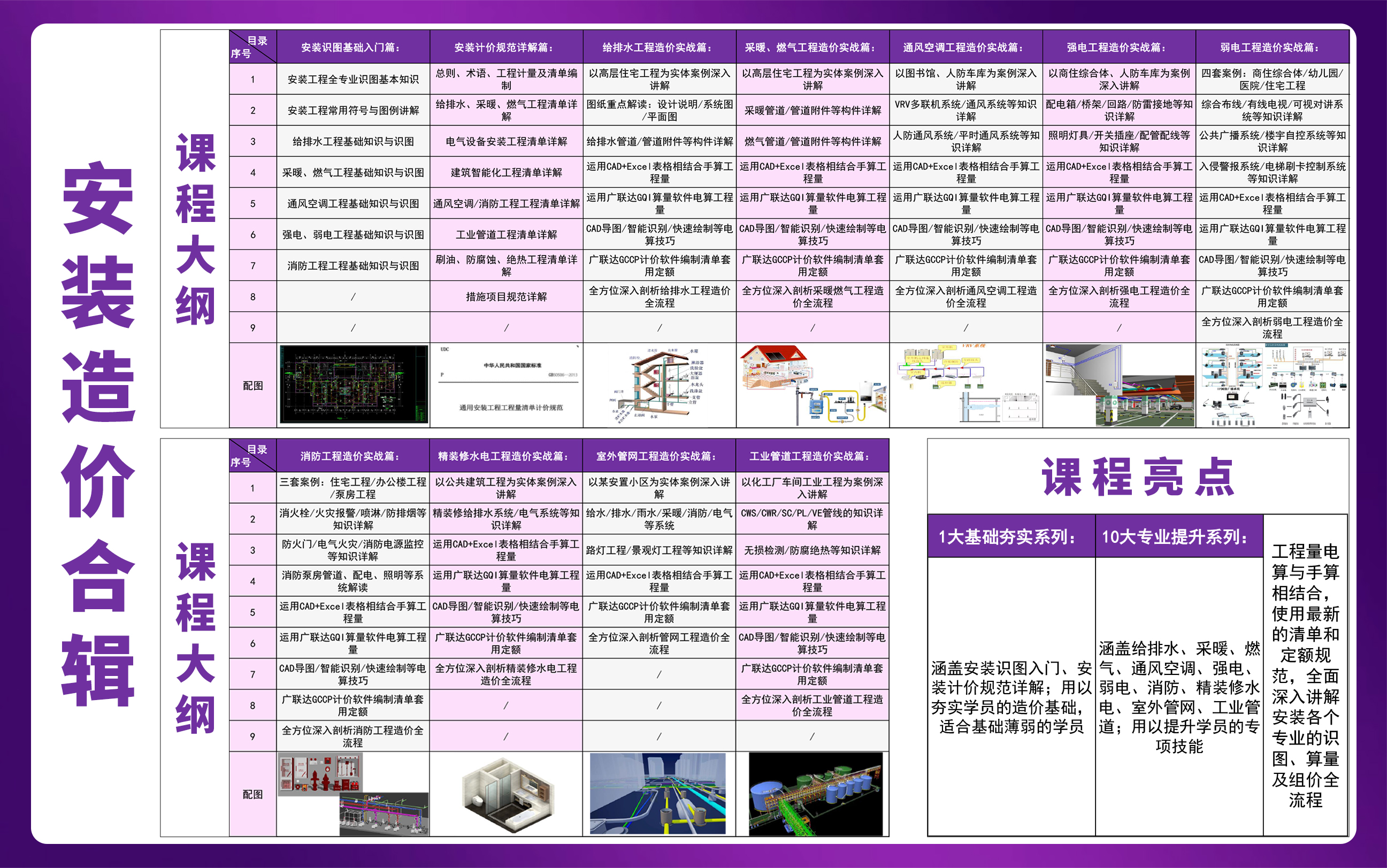Image resolution: width=1387 pixels, height=868 pixels.
Task: Click the cell 路灯工程/景观灯工程等知识详解
Action: pos(659,550)
